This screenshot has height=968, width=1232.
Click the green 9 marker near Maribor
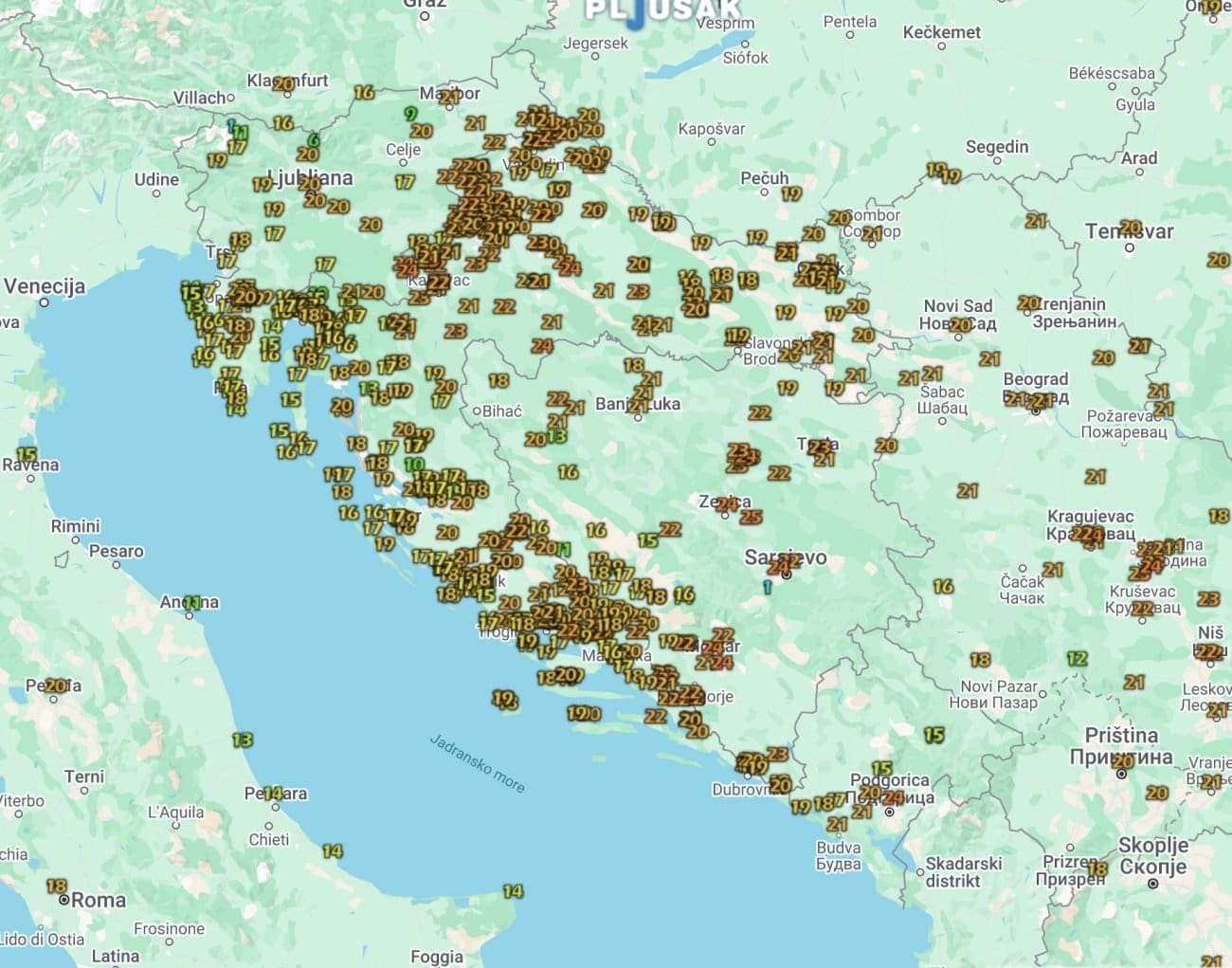(410, 114)
